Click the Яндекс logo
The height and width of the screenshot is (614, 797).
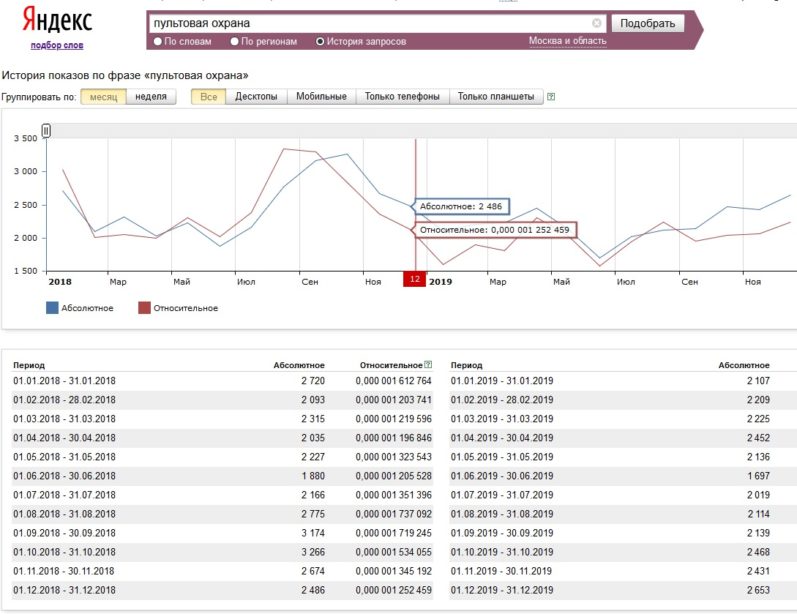pos(57,21)
